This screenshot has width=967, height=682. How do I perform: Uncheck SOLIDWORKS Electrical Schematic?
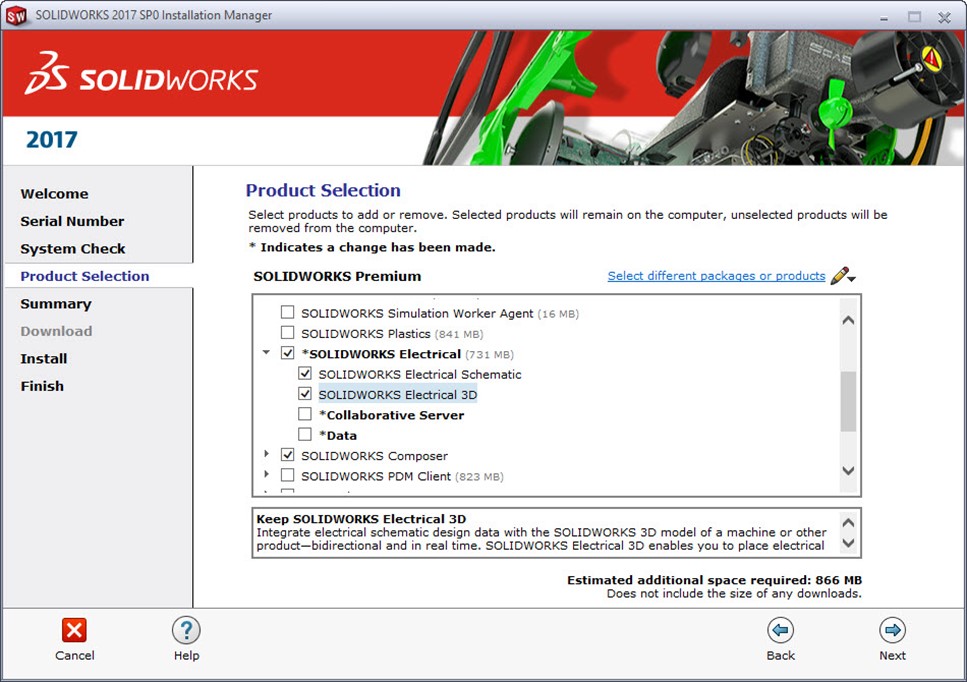[305, 374]
